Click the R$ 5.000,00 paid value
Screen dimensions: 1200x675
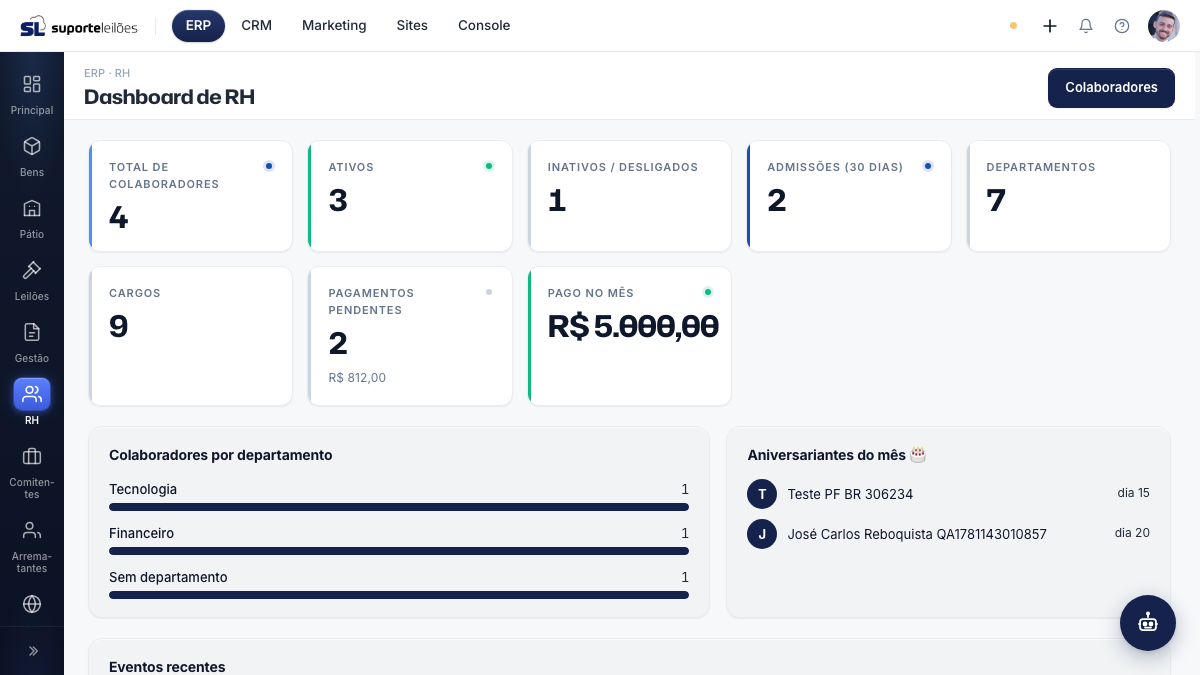tap(633, 326)
